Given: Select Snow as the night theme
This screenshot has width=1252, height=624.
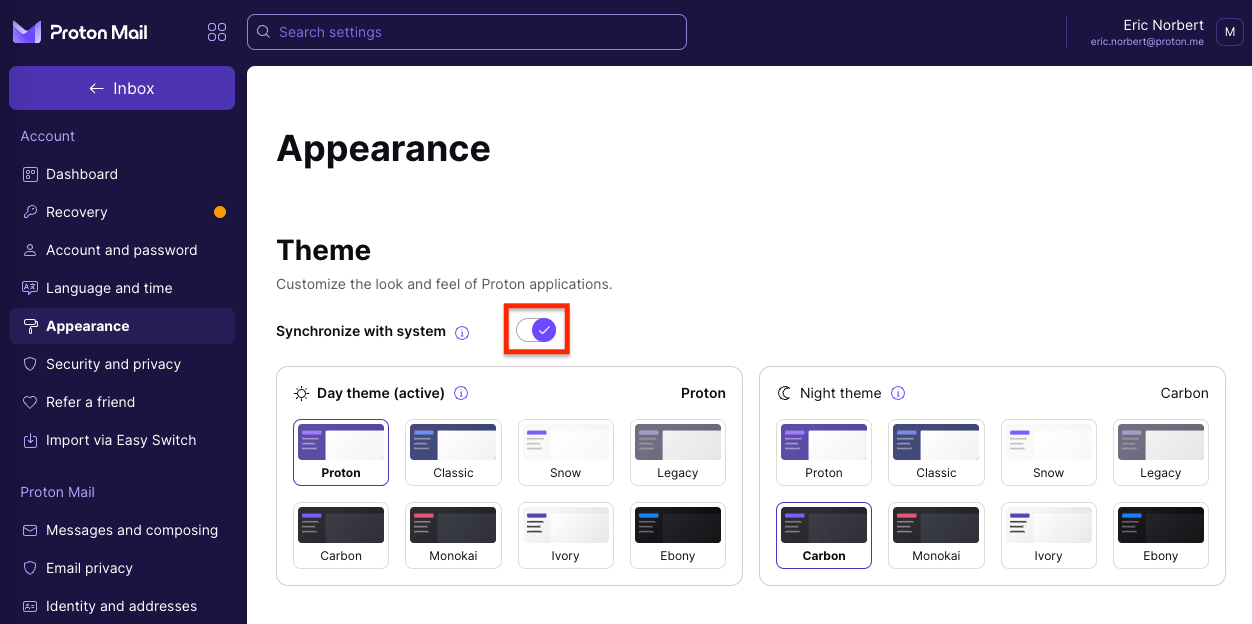Looking at the screenshot, I should (1048, 452).
